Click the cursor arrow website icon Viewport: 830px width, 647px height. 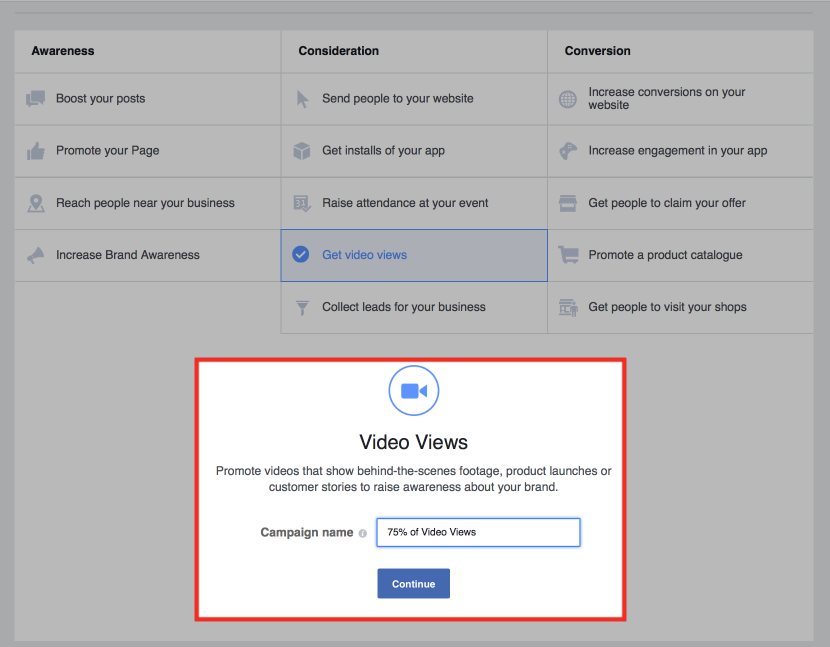point(302,99)
